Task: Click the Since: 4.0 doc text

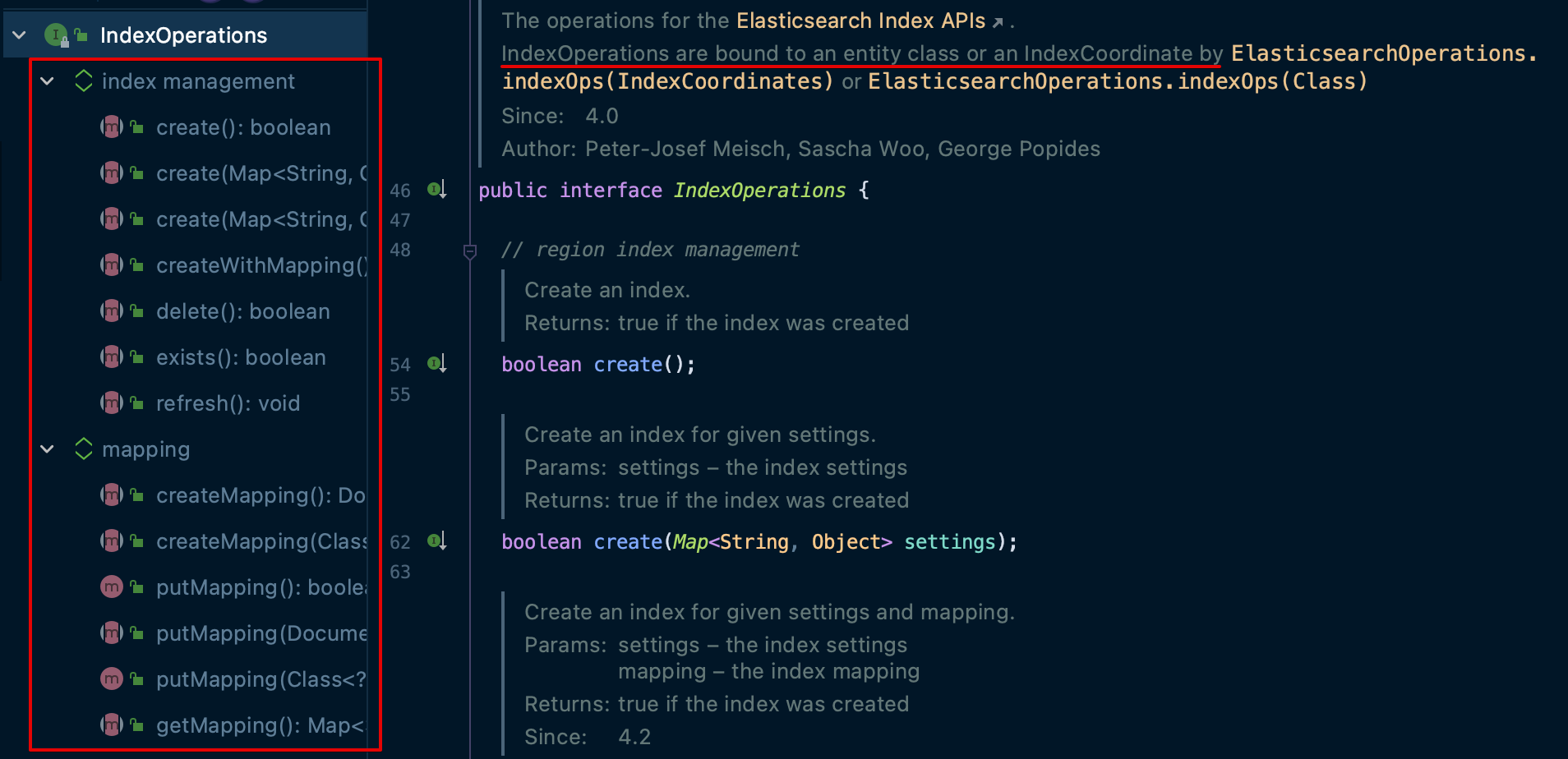Action: [560, 116]
